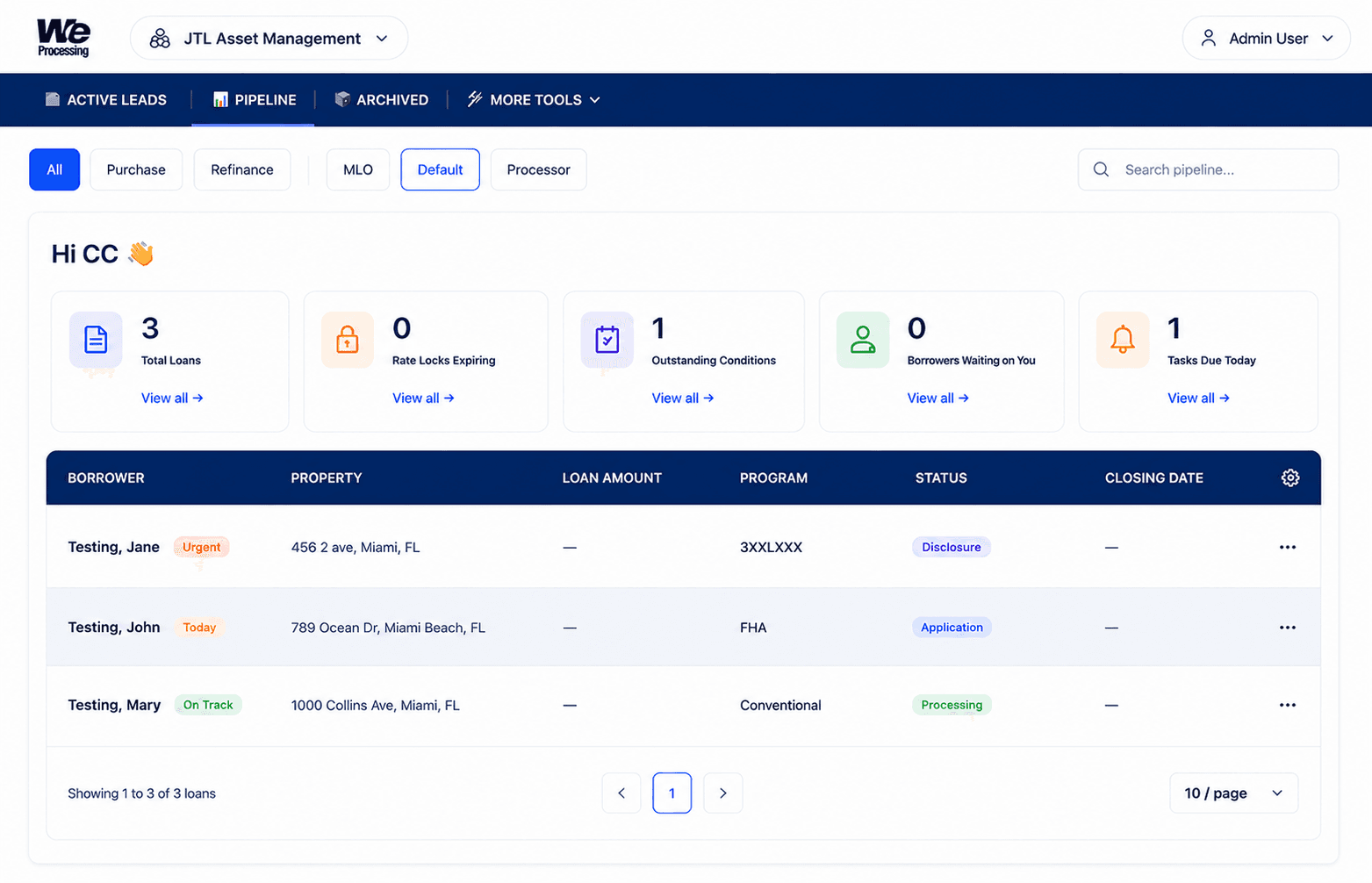Click the Pipeline chart icon
This screenshot has height=883, width=1372.
220,99
